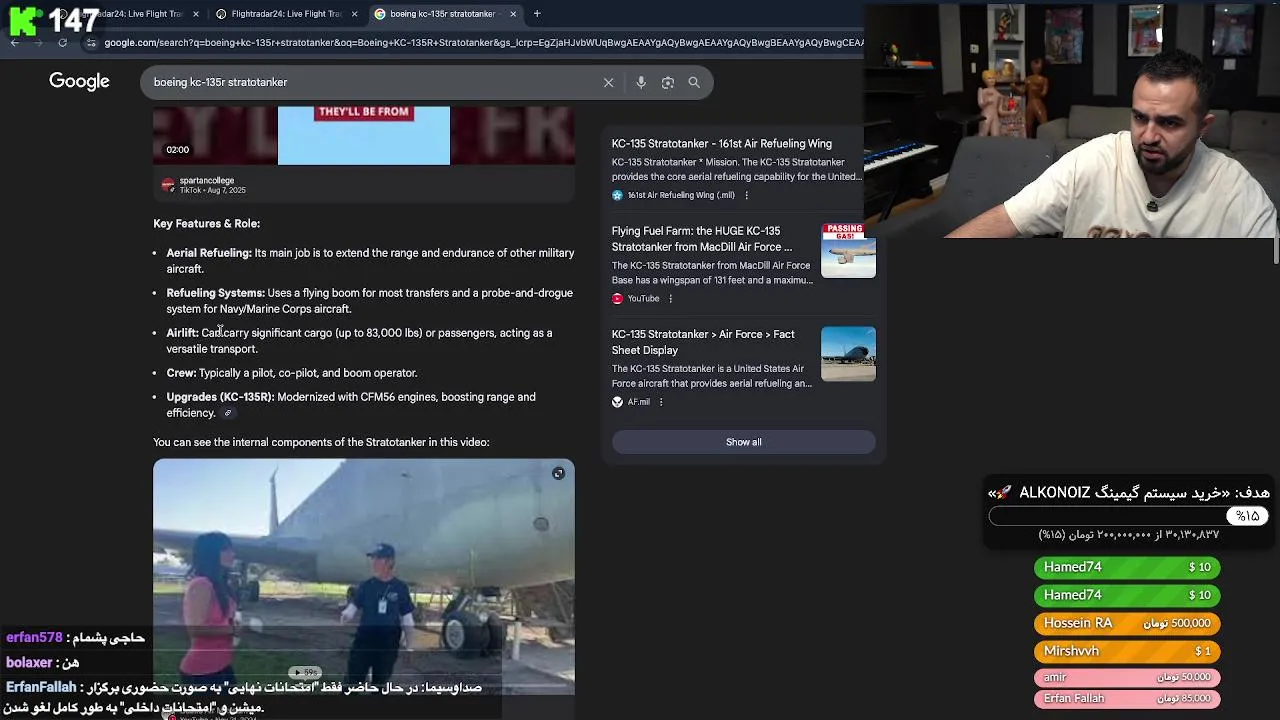Click Mirshvvh $1 donation entry
Viewport: 1280px width, 720px height.
[1128, 651]
